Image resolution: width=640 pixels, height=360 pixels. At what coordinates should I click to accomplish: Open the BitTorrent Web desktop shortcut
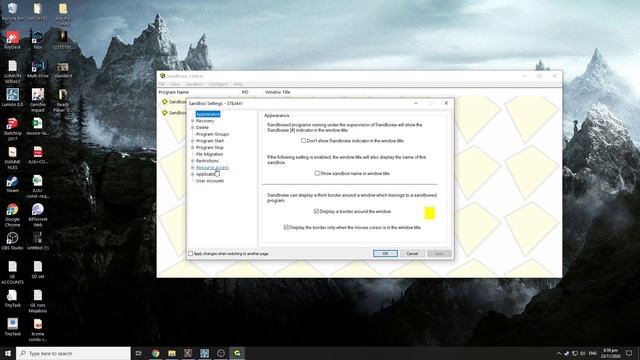click(38, 215)
